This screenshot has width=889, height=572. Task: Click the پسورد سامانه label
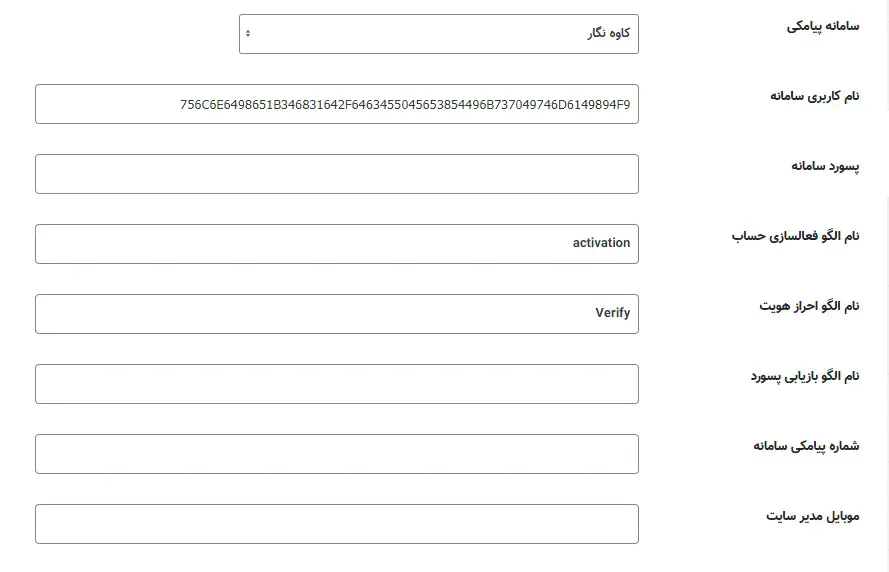coord(824,166)
